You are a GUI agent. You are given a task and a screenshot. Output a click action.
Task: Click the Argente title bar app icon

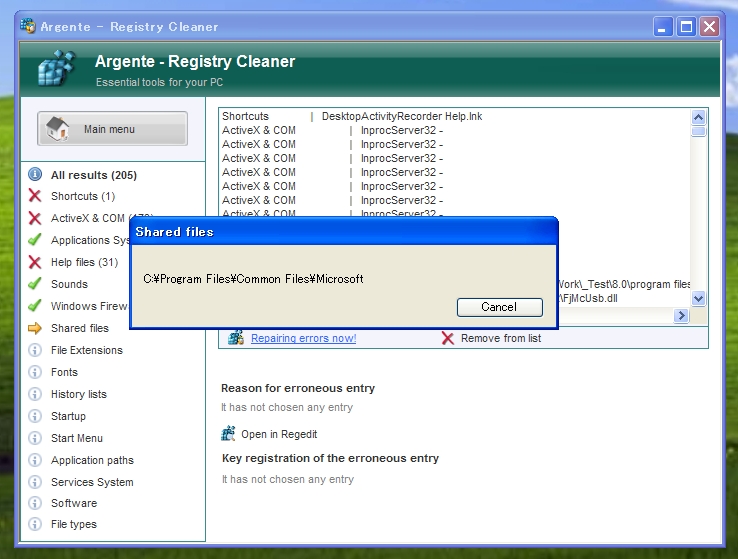click(x=28, y=26)
